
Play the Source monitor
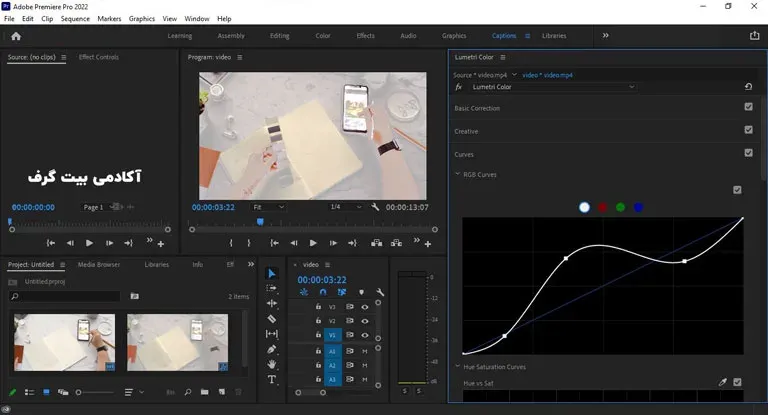coord(89,243)
